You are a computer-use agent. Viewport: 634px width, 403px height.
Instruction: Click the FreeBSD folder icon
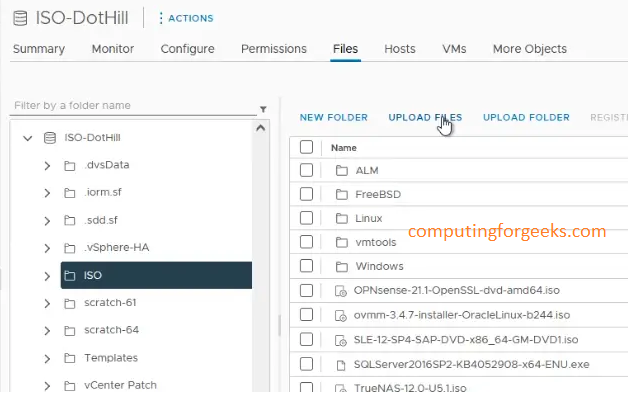[x=340, y=194]
